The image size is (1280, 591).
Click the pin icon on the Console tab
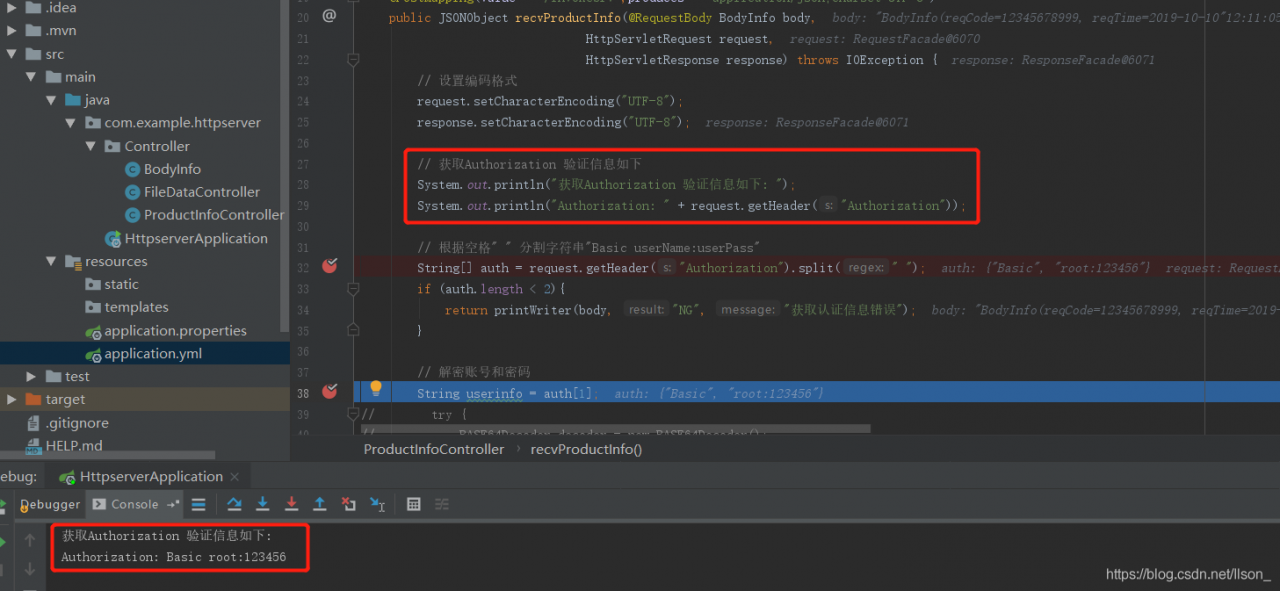[x=173, y=504]
